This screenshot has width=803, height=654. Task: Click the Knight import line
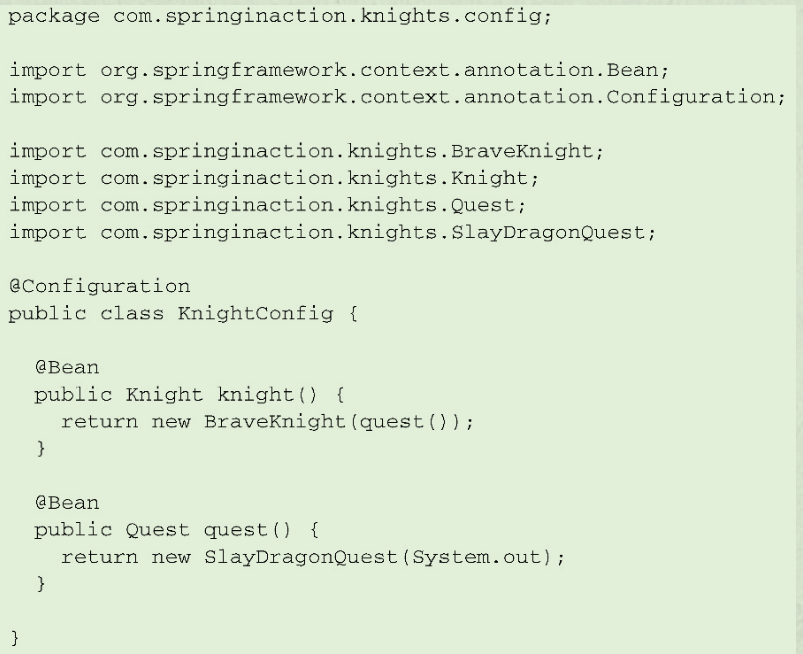tap(274, 178)
